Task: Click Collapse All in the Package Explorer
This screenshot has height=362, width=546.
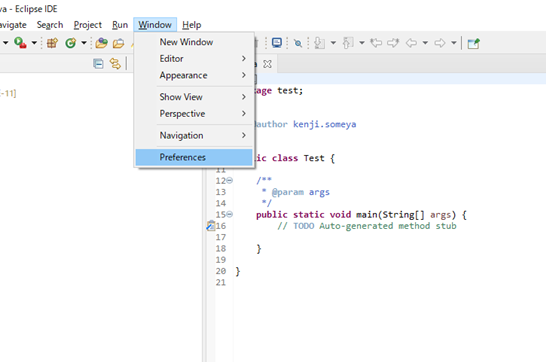Action: (x=98, y=64)
